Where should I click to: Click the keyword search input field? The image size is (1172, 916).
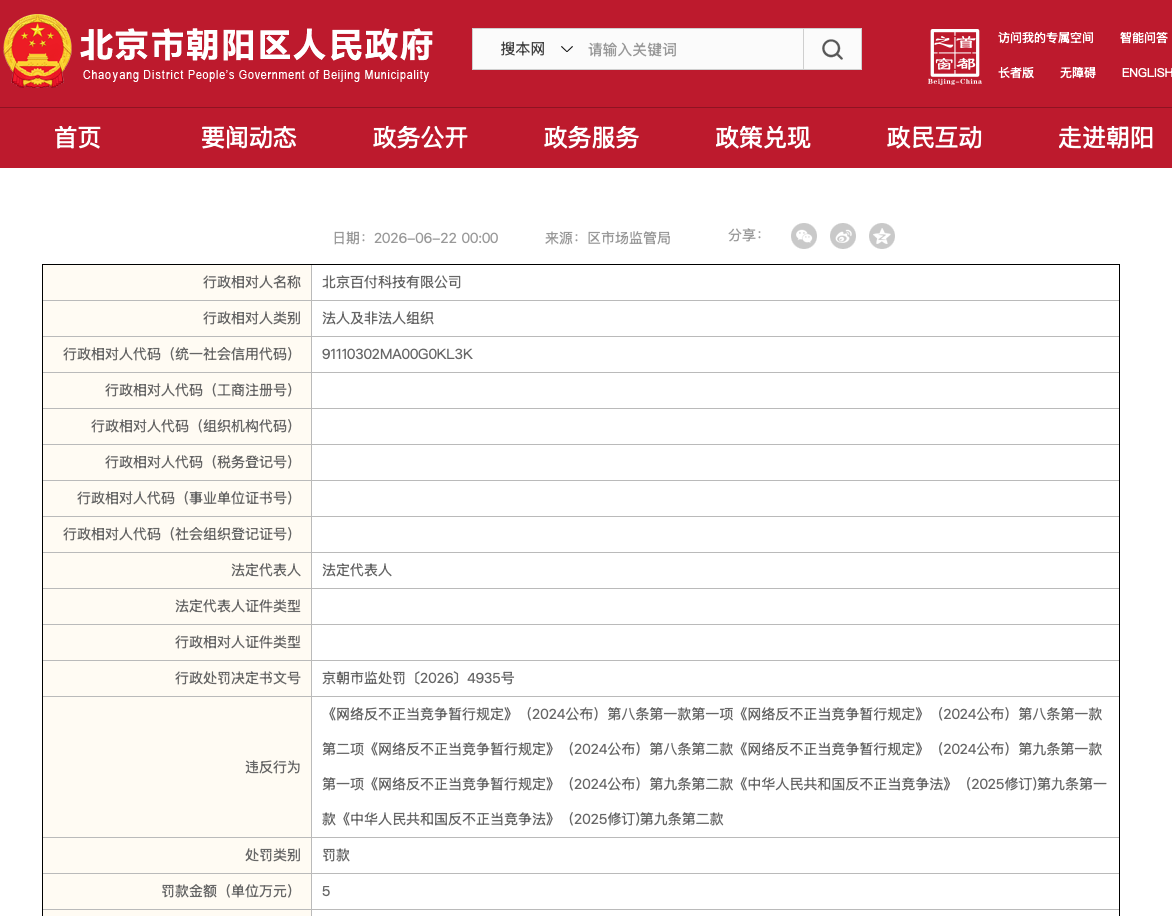[691, 49]
